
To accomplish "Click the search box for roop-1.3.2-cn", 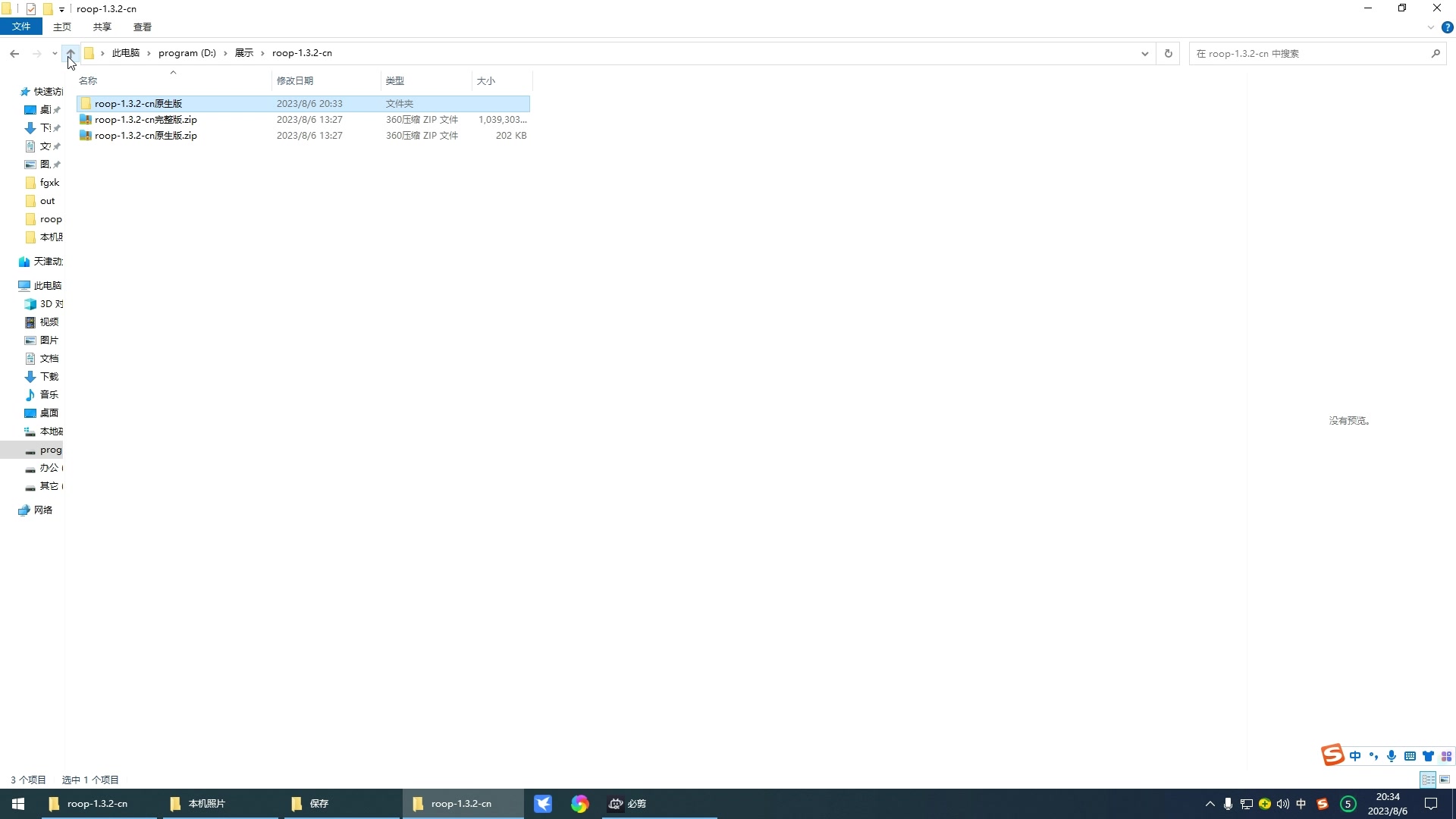I will click(x=1308, y=54).
